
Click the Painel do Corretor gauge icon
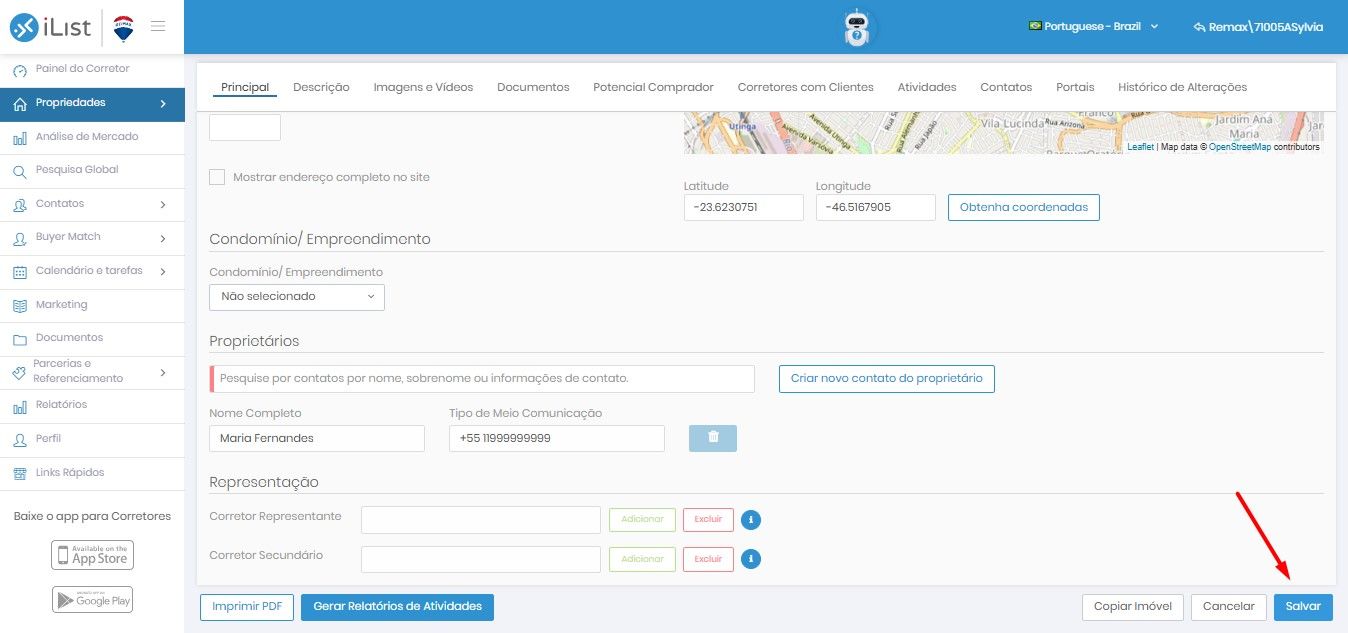click(x=19, y=70)
